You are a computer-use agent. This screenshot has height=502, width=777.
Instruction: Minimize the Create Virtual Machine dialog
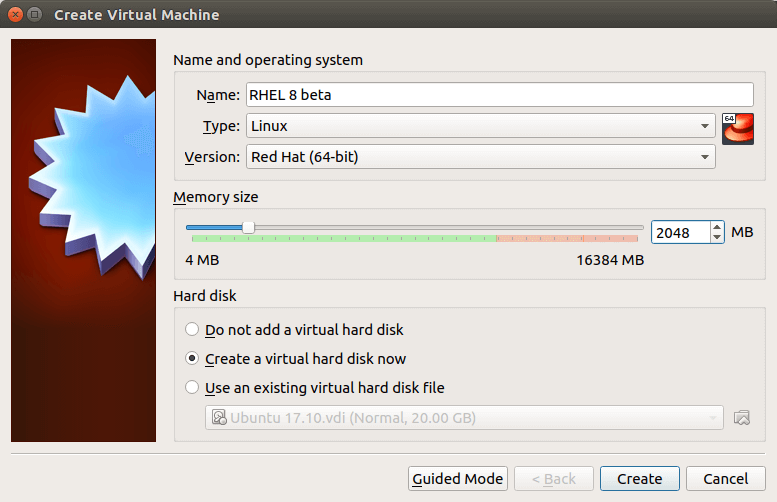pyautogui.click(x=35, y=15)
